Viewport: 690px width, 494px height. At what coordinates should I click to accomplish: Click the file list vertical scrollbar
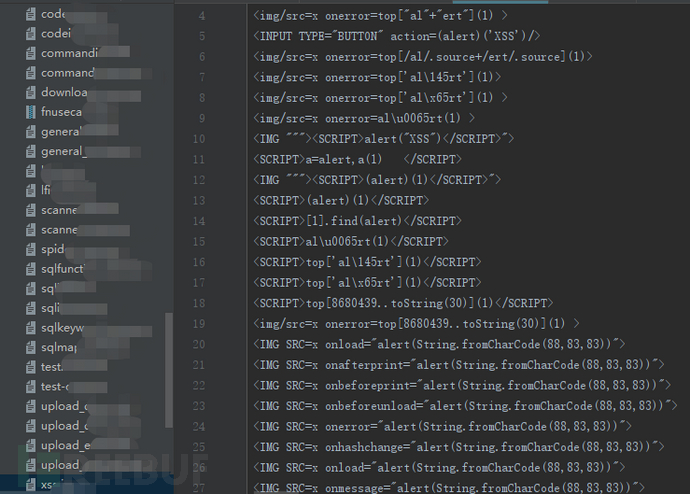point(169,370)
